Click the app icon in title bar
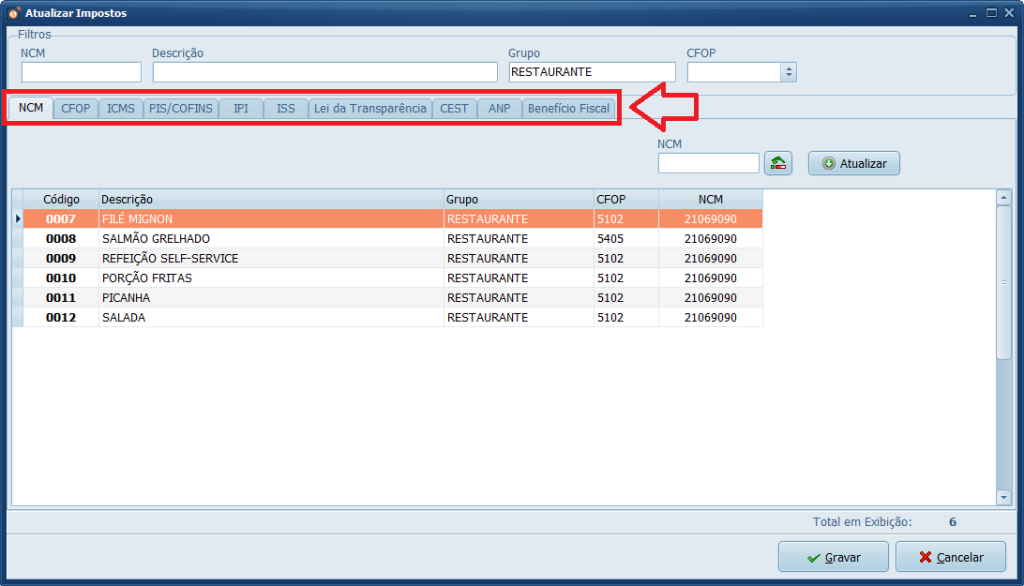Screen dimensions: 1024x586 tap(13, 13)
